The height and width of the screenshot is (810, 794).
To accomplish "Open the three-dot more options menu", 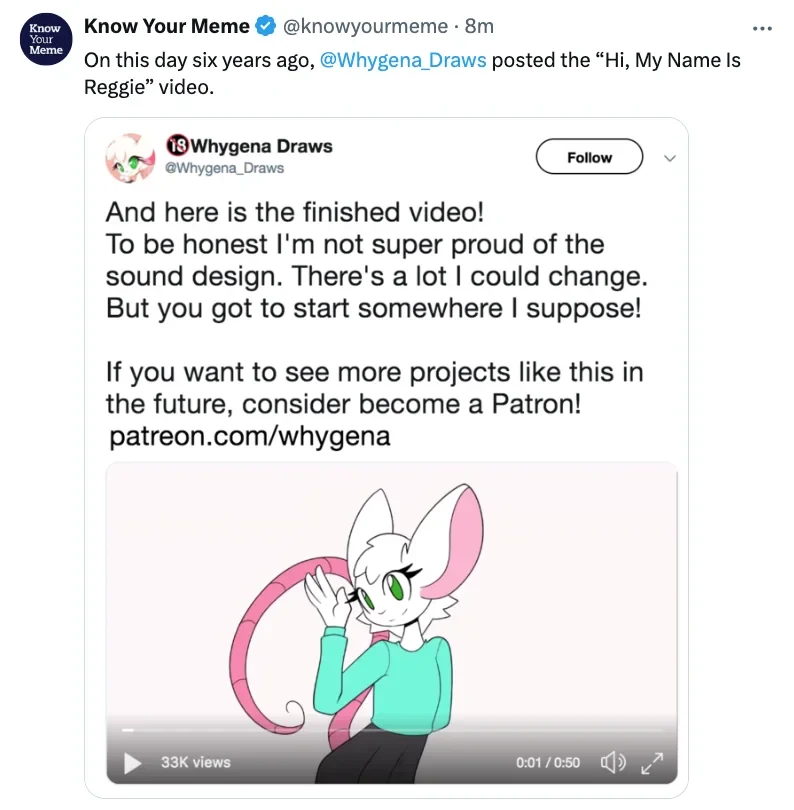I will point(762,28).
